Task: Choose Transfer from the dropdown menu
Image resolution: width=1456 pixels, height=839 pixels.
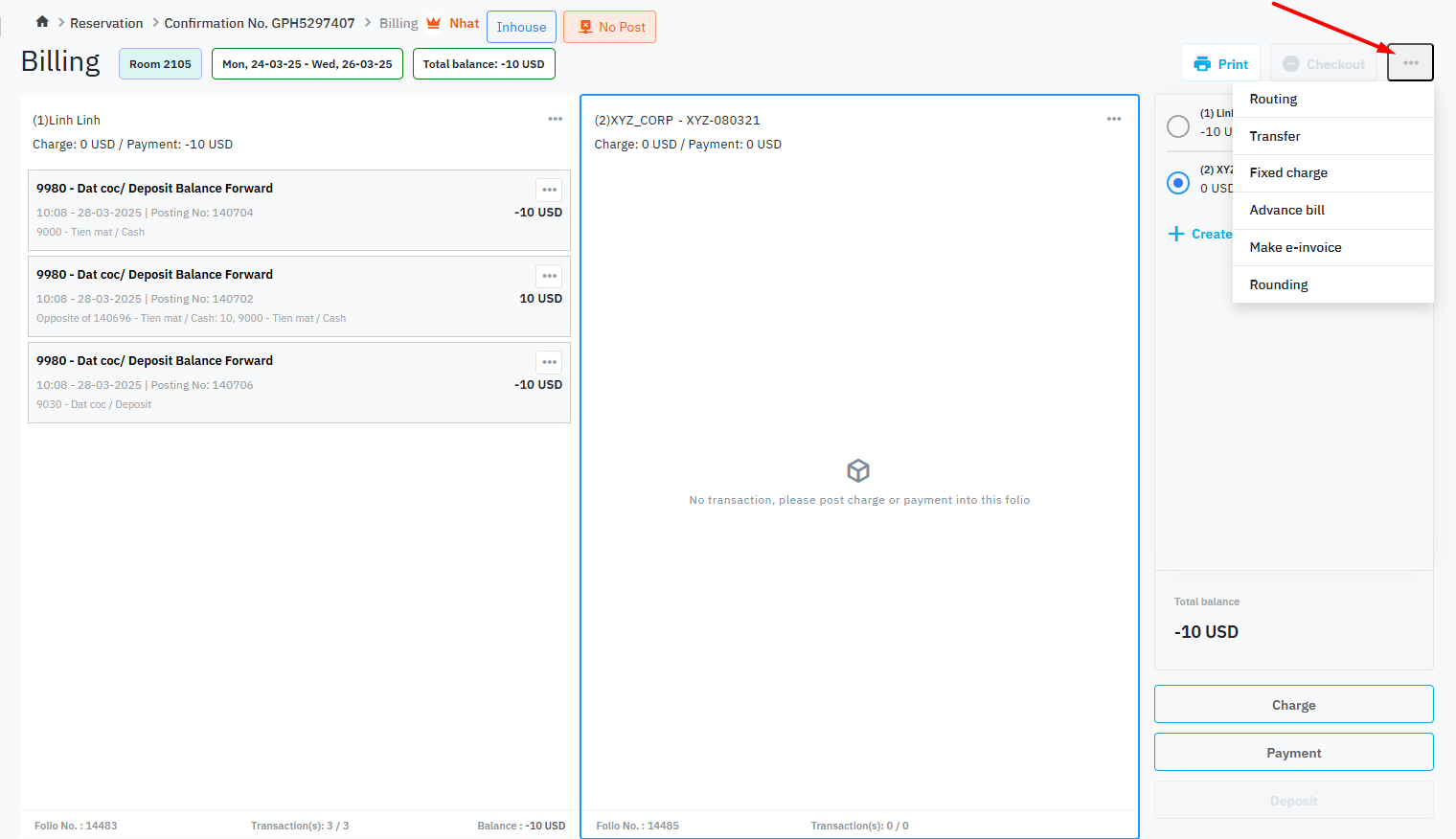Action: click(1274, 137)
